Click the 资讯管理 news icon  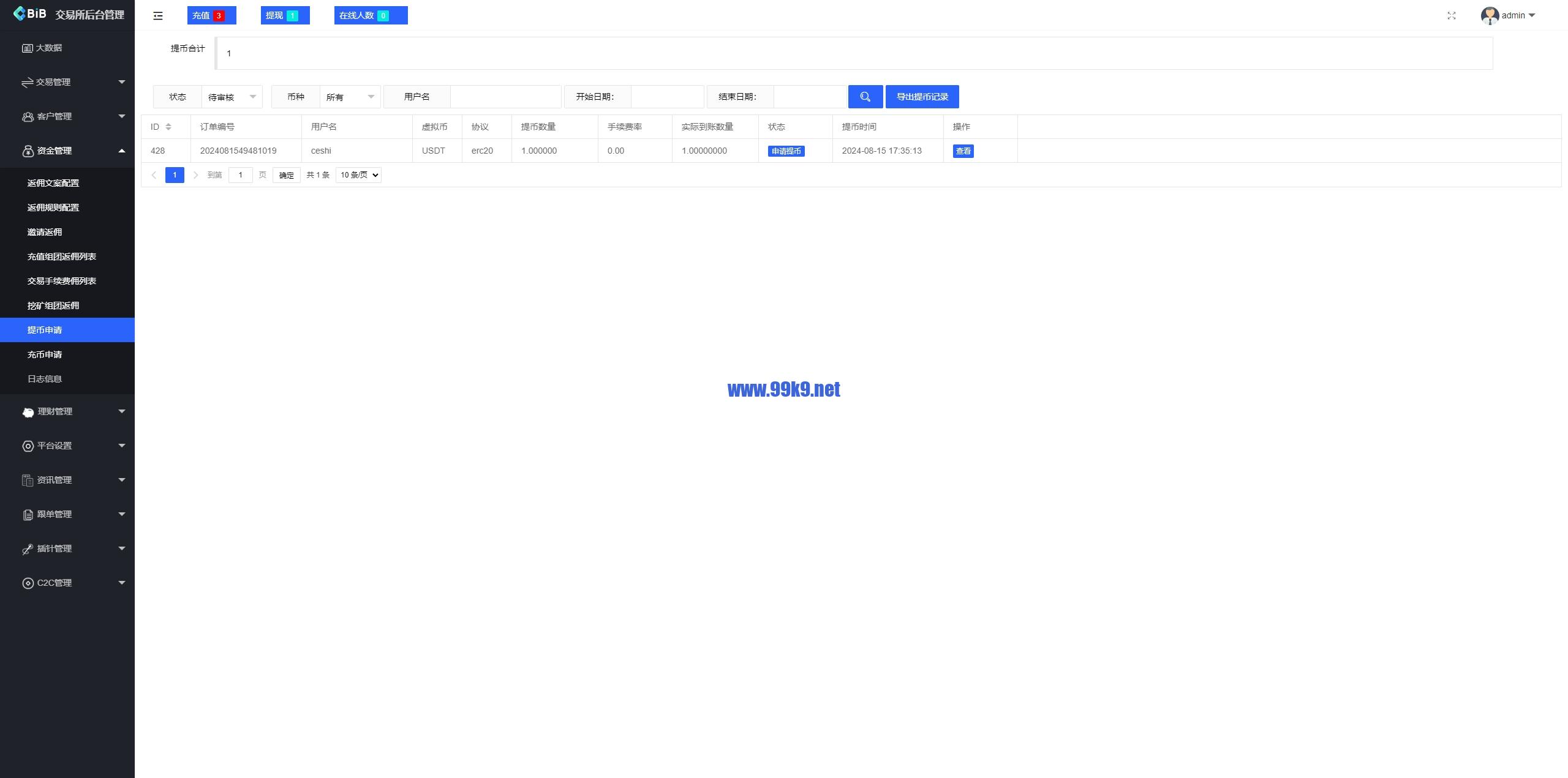pos(28,481)
